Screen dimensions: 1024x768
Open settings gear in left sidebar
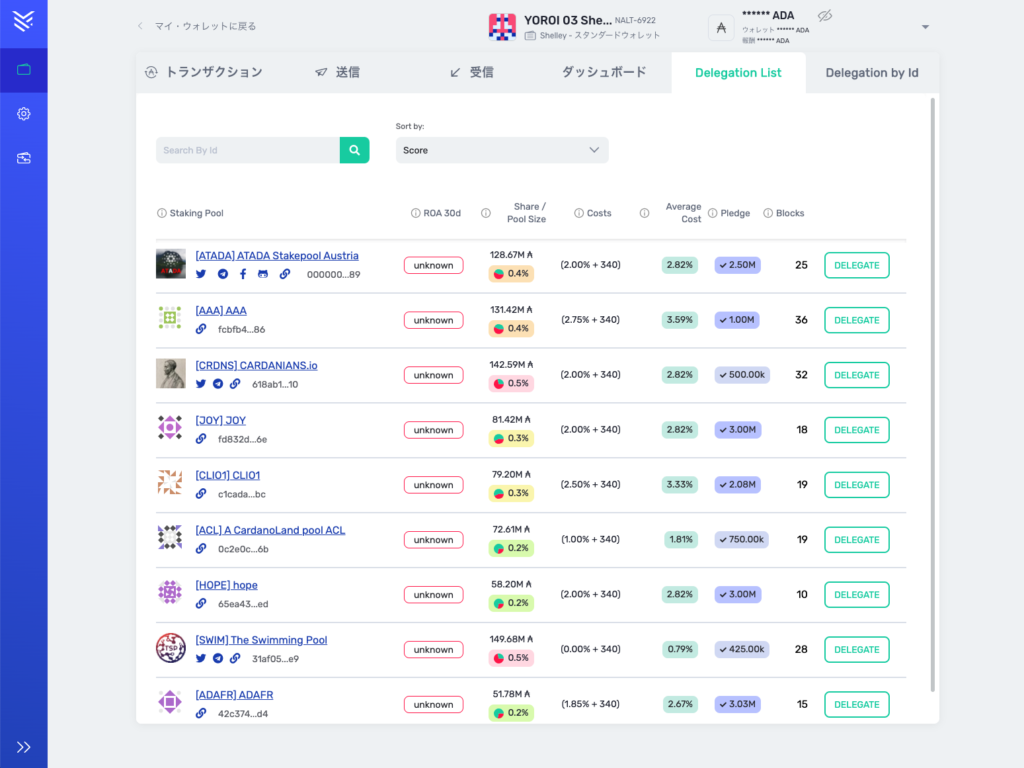24,114
